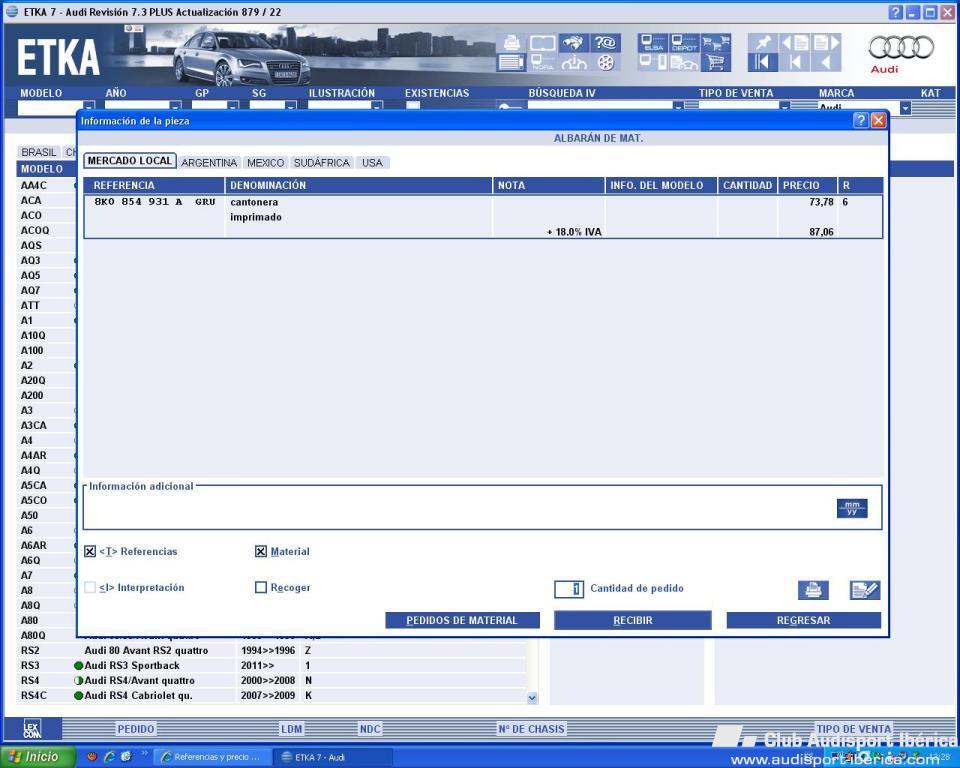Open the DEPOT toolbar icon
Image resolution: width=960 pixels, height=768 pixels.
(x=684, y=42)
